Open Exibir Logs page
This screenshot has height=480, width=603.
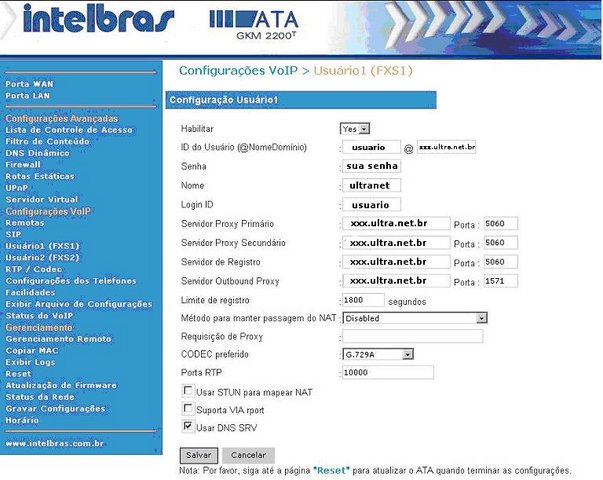point(30,362)
